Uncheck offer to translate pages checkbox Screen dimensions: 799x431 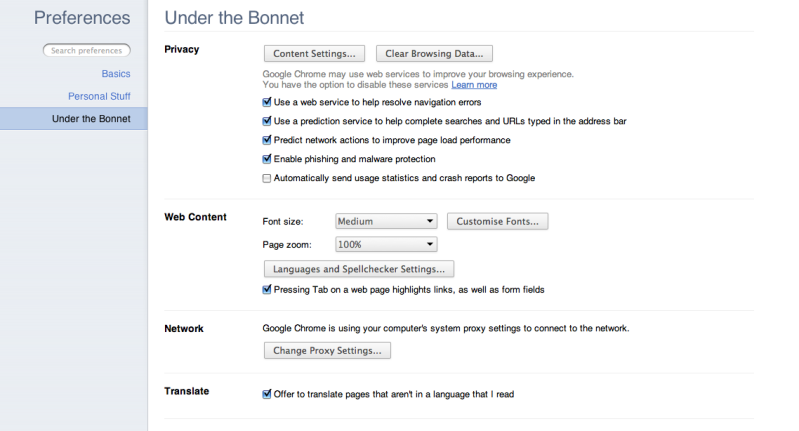pos(267,394)
